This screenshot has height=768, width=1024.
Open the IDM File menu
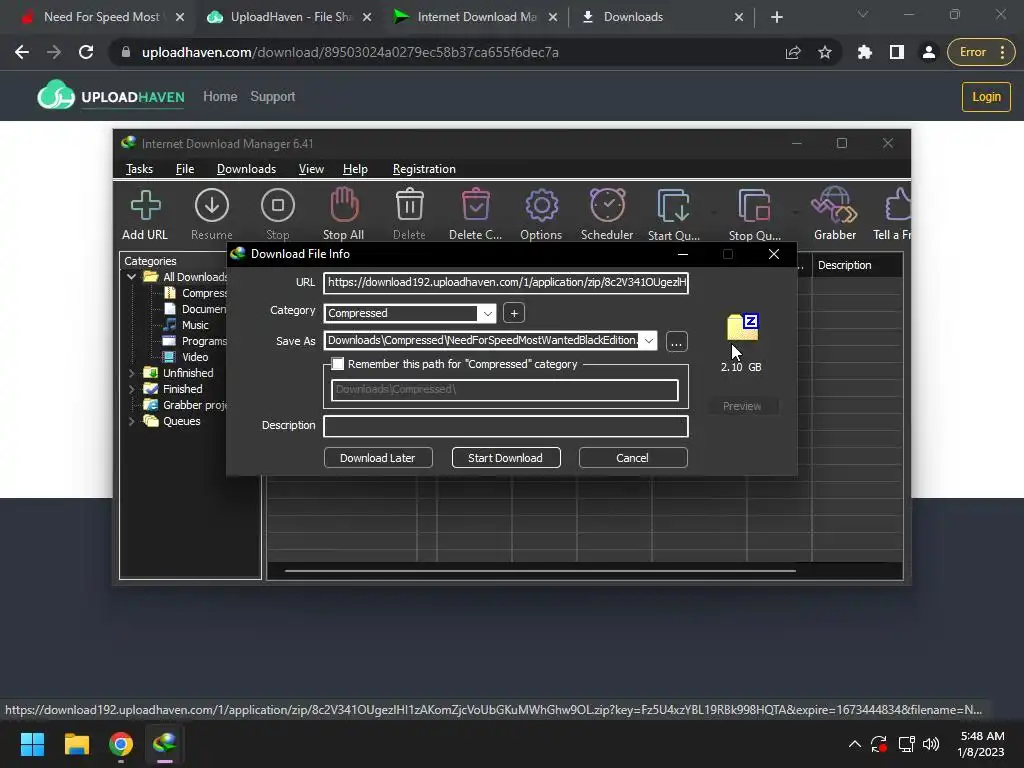(x=185, y=169)
